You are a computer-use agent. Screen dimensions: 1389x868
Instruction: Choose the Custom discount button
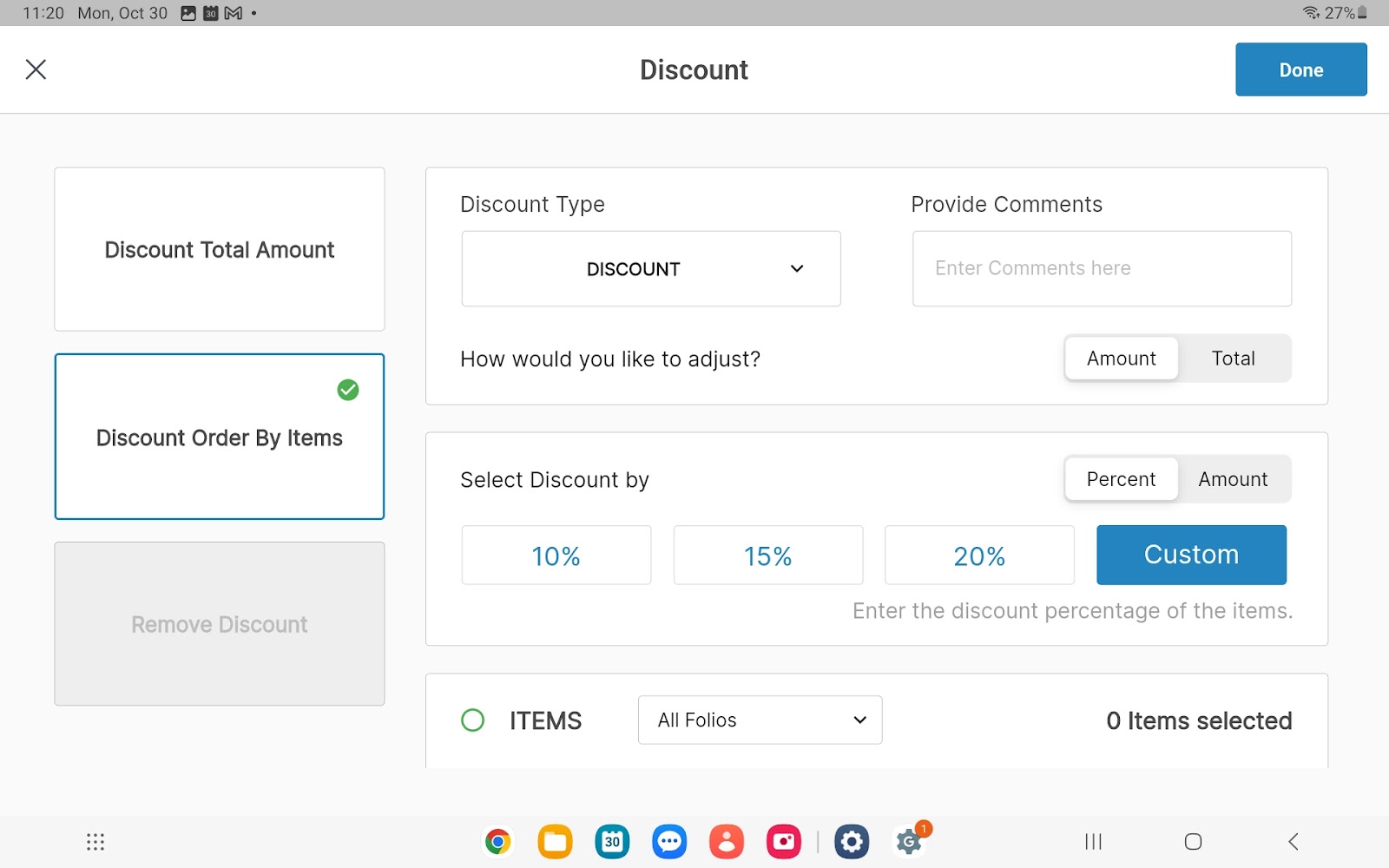tap(1191, 555)
